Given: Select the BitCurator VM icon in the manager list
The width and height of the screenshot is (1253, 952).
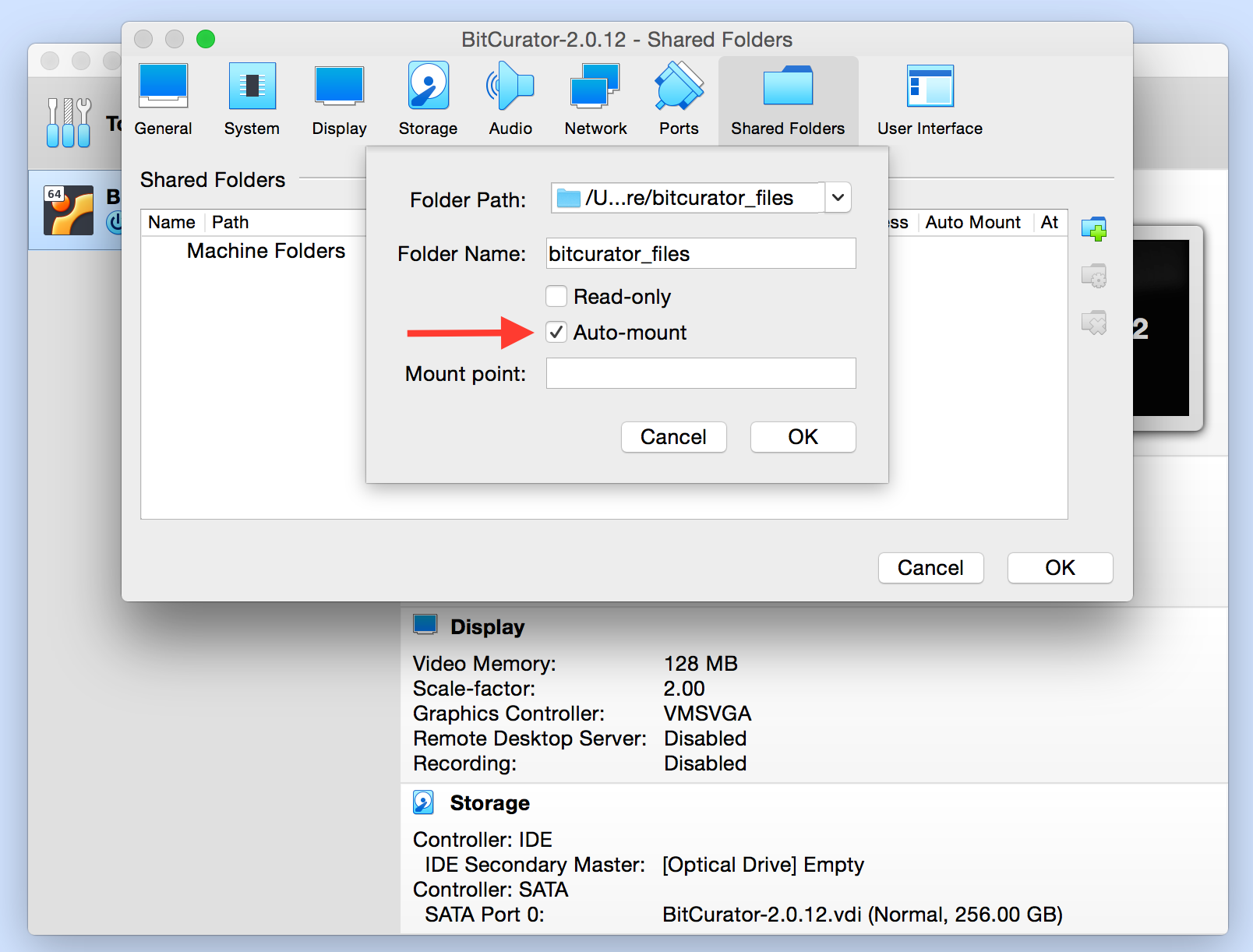Looking at the screenshot, I should click(x=69, y=210).
